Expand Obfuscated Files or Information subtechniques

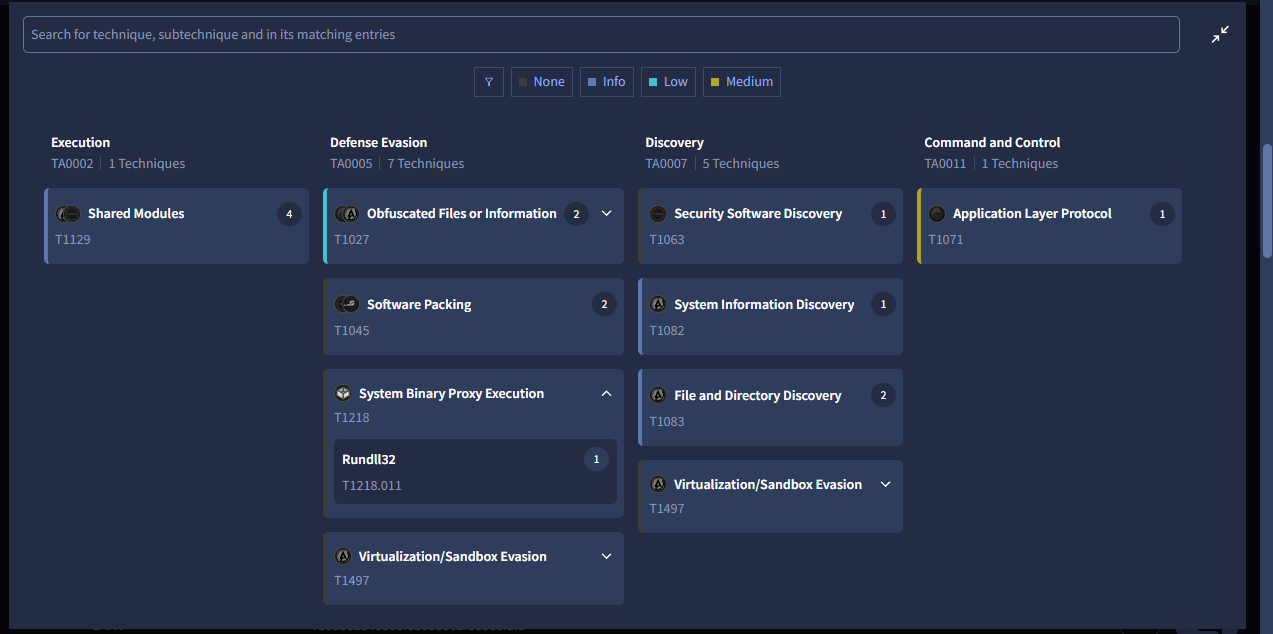coord(606,214)
